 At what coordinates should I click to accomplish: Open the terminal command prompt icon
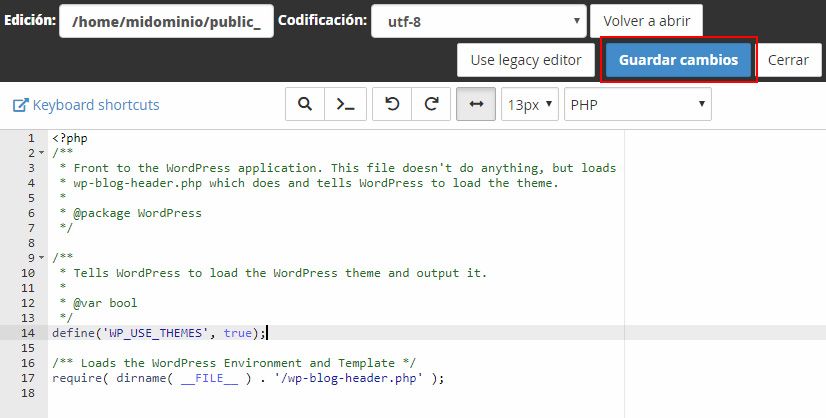345,104
